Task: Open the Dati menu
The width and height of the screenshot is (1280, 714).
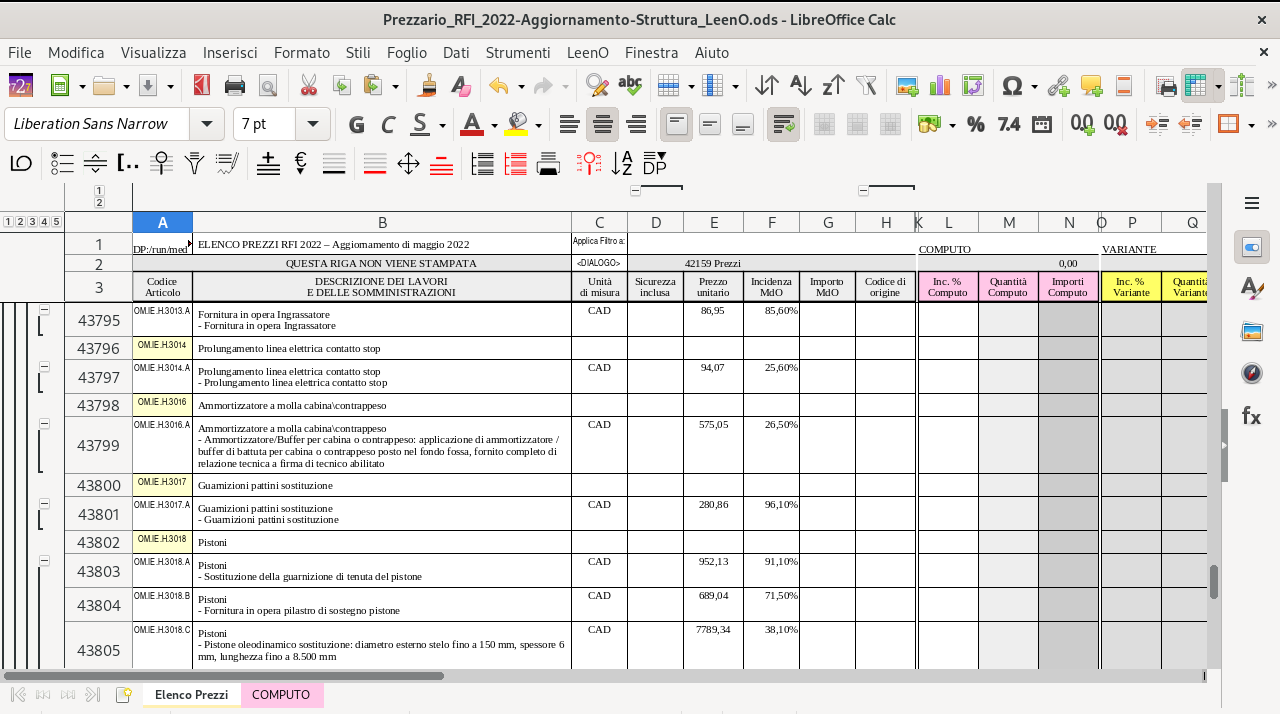Action: [x=456, y=52]
